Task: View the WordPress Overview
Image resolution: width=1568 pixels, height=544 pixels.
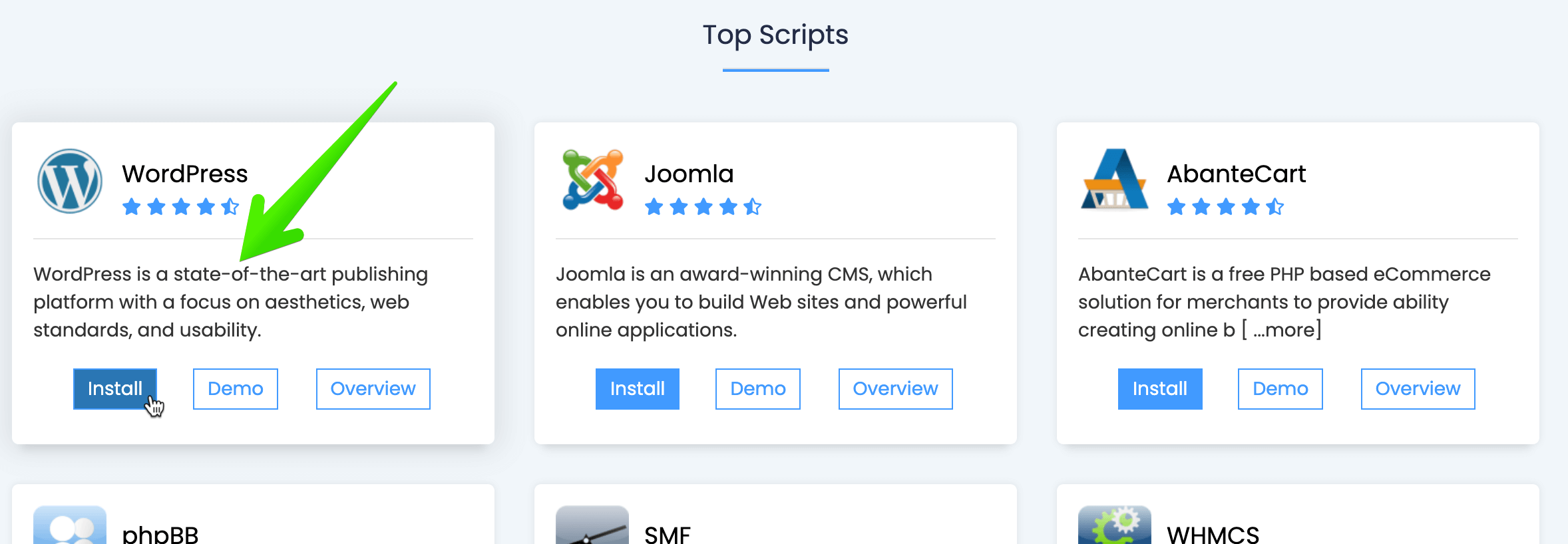Action: coord(373,389)
